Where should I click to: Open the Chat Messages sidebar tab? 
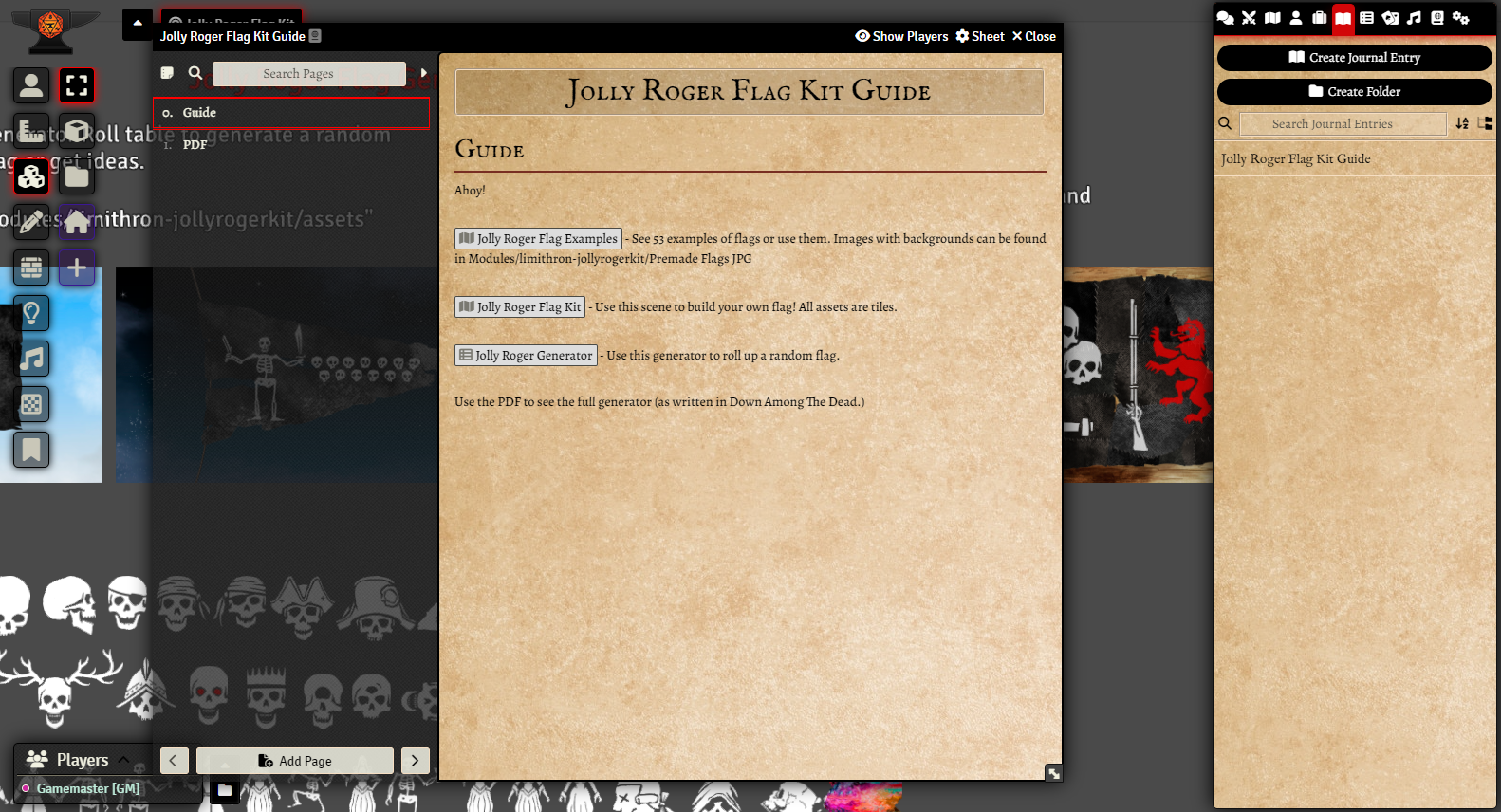[x=1225, y=18]
